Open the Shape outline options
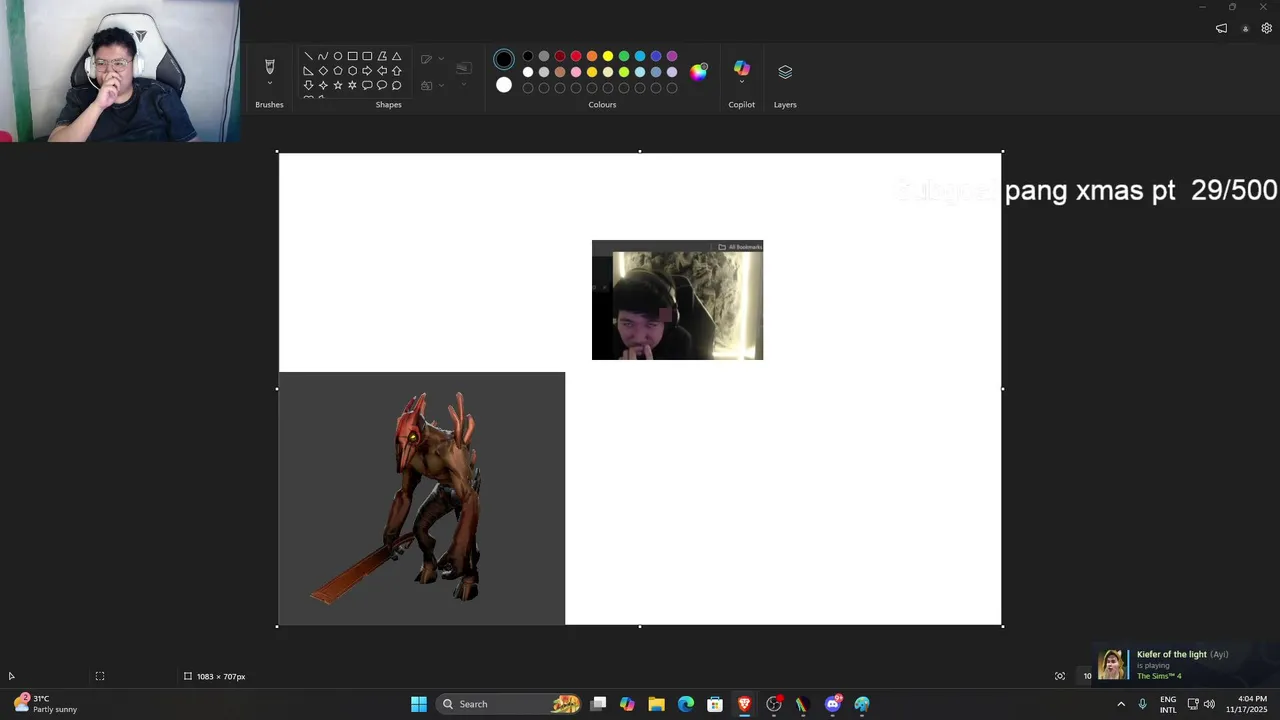This screenshot has width=1280, height=720. (x=426, y=59)
